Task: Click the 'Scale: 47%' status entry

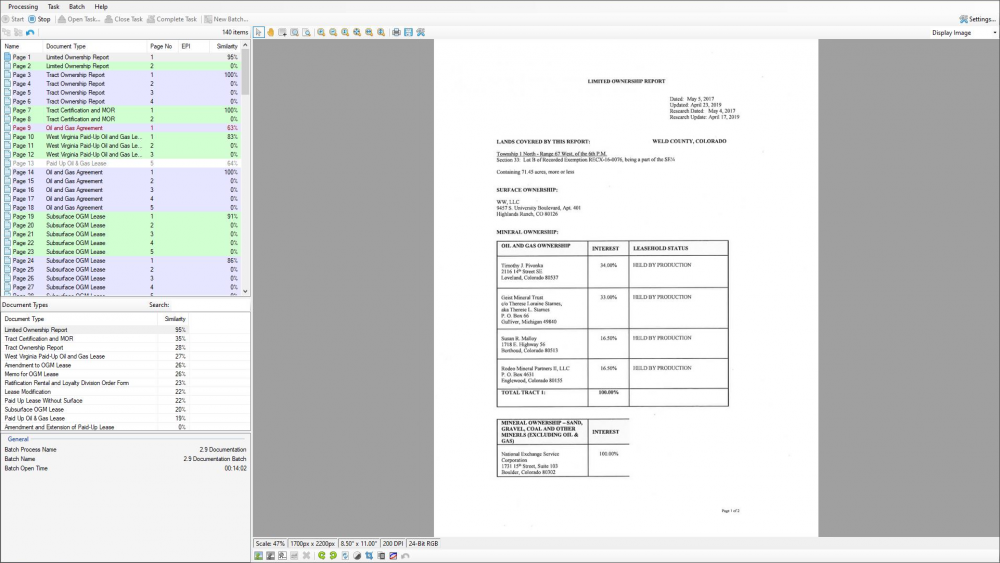Action: (x=270, y=544)
